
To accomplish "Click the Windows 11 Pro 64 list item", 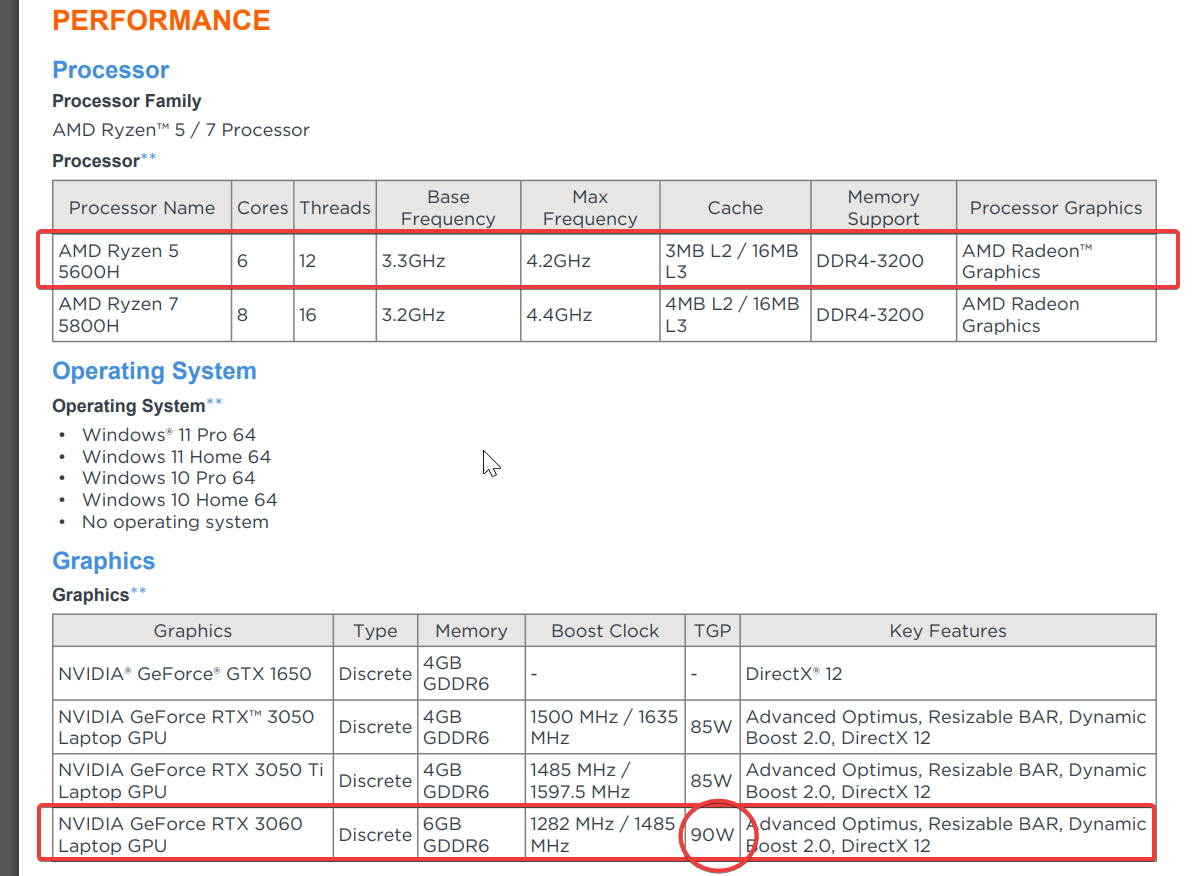I will (x=169, y=435).
